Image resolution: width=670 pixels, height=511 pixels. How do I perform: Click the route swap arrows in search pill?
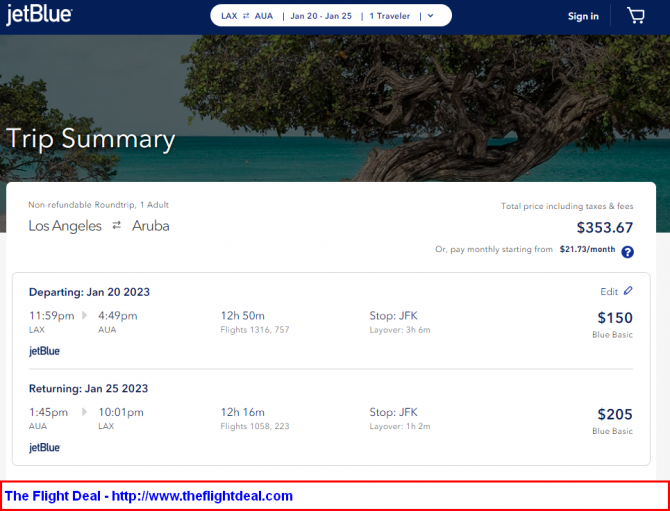(x=246, y=16)
